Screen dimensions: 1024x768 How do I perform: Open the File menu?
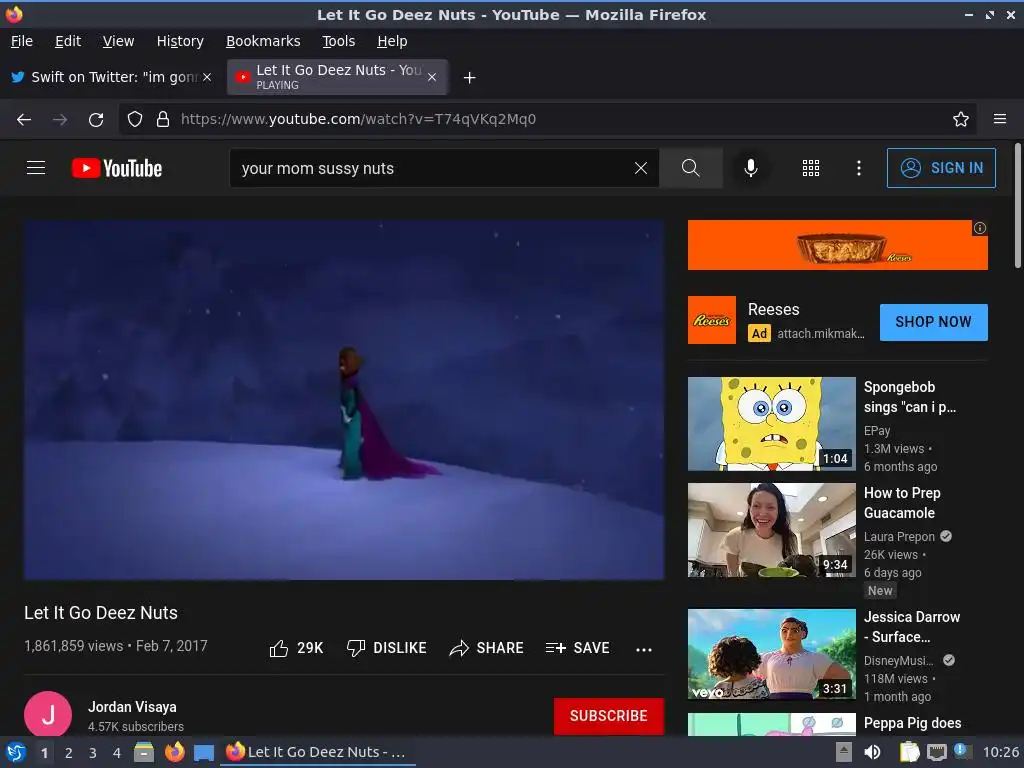coord(22,41)
